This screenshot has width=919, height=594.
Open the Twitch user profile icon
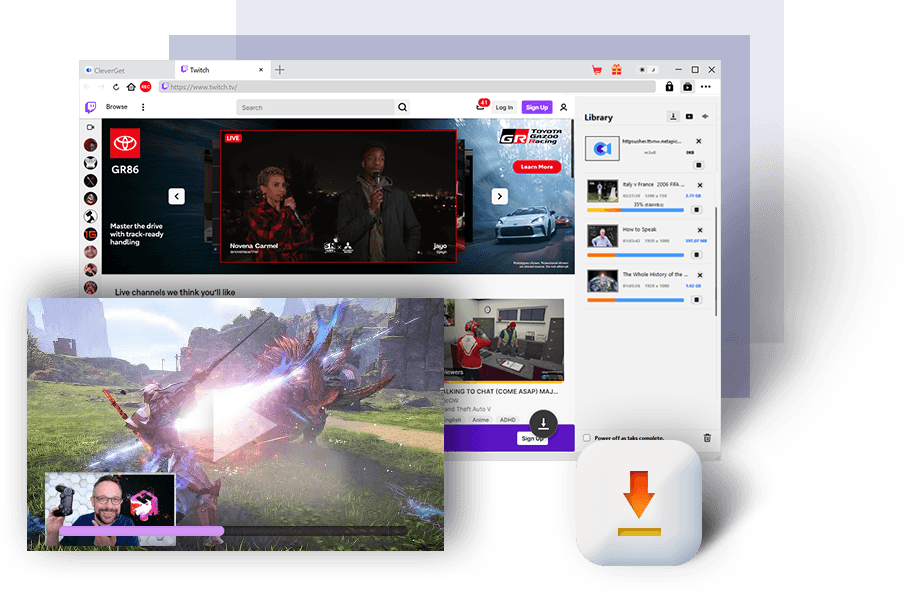[563, 107]
